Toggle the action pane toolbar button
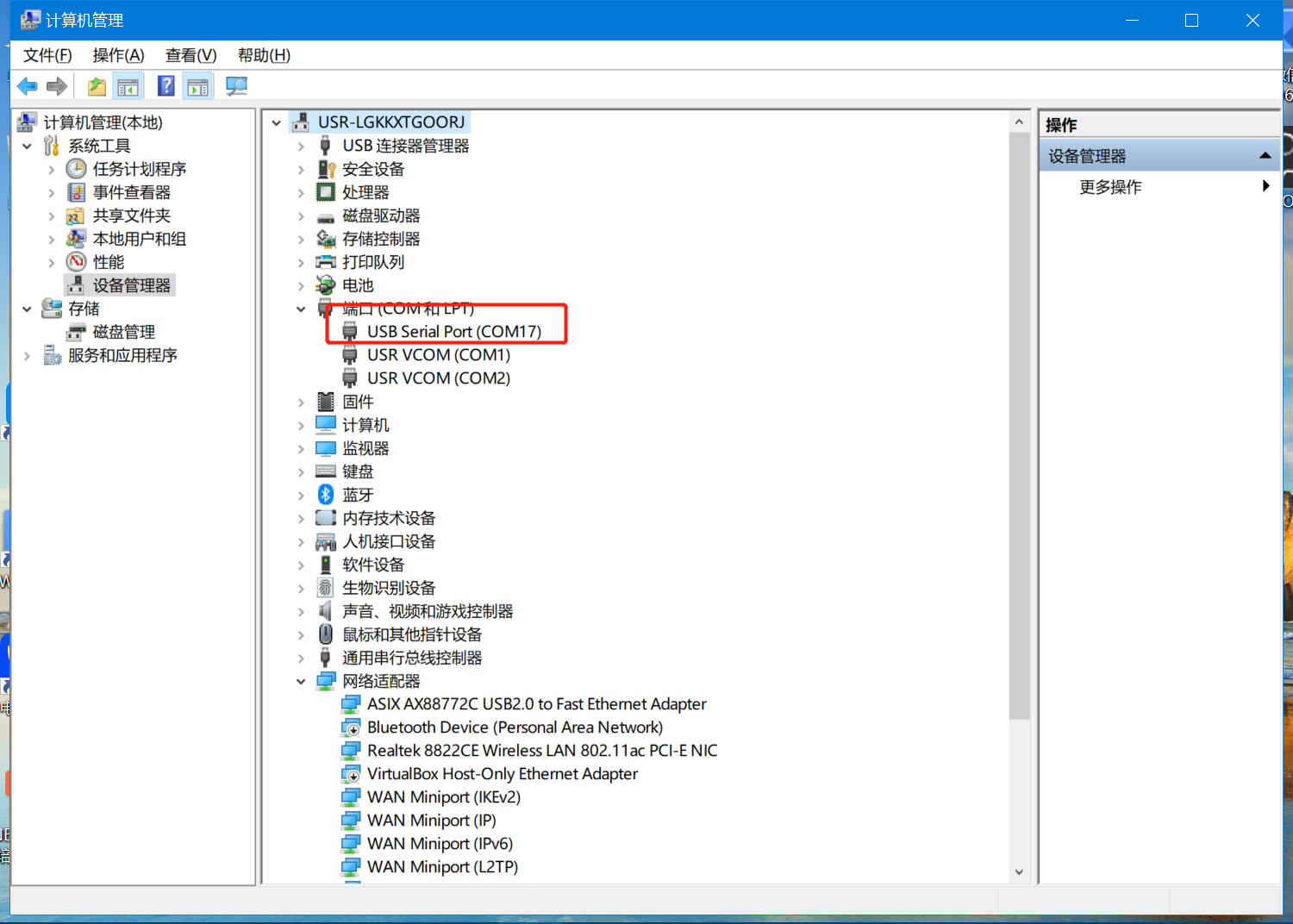This screenshot has width=1293, height=924. click(x=198, y=86)
